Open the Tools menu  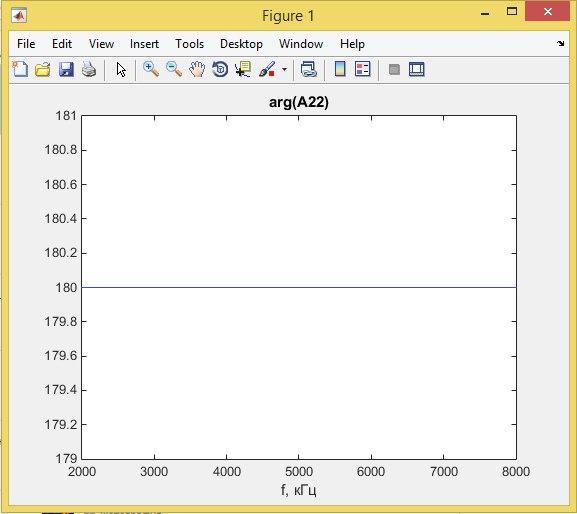pos(189,44)
